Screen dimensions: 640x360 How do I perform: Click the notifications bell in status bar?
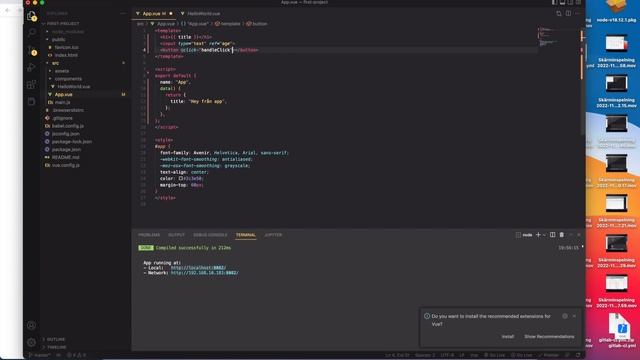pos(578,355)
